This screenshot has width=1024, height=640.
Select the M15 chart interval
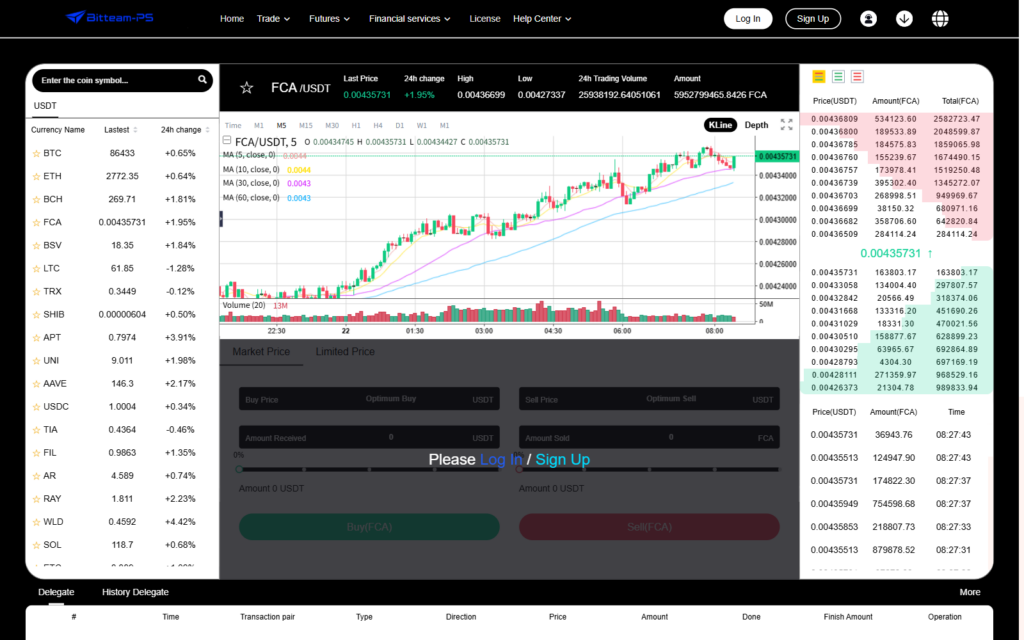(x=306, y=125)
